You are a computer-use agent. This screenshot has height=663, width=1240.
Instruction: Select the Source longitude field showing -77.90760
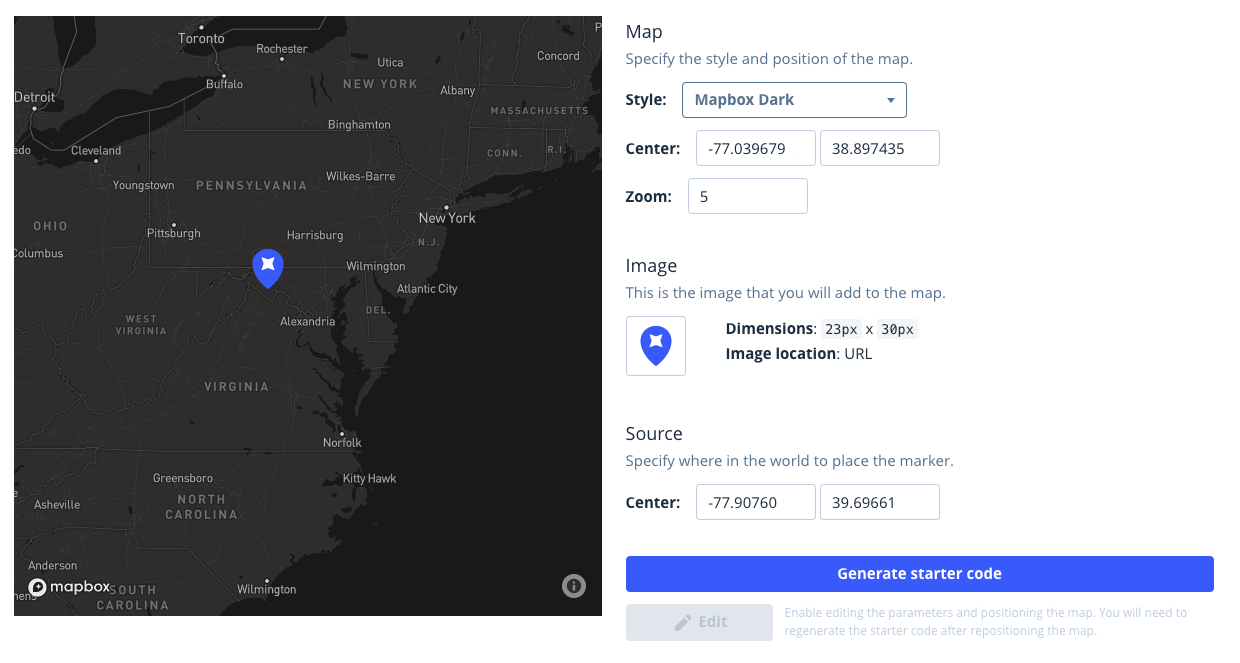pyautogui.click(x=755, y=502)
